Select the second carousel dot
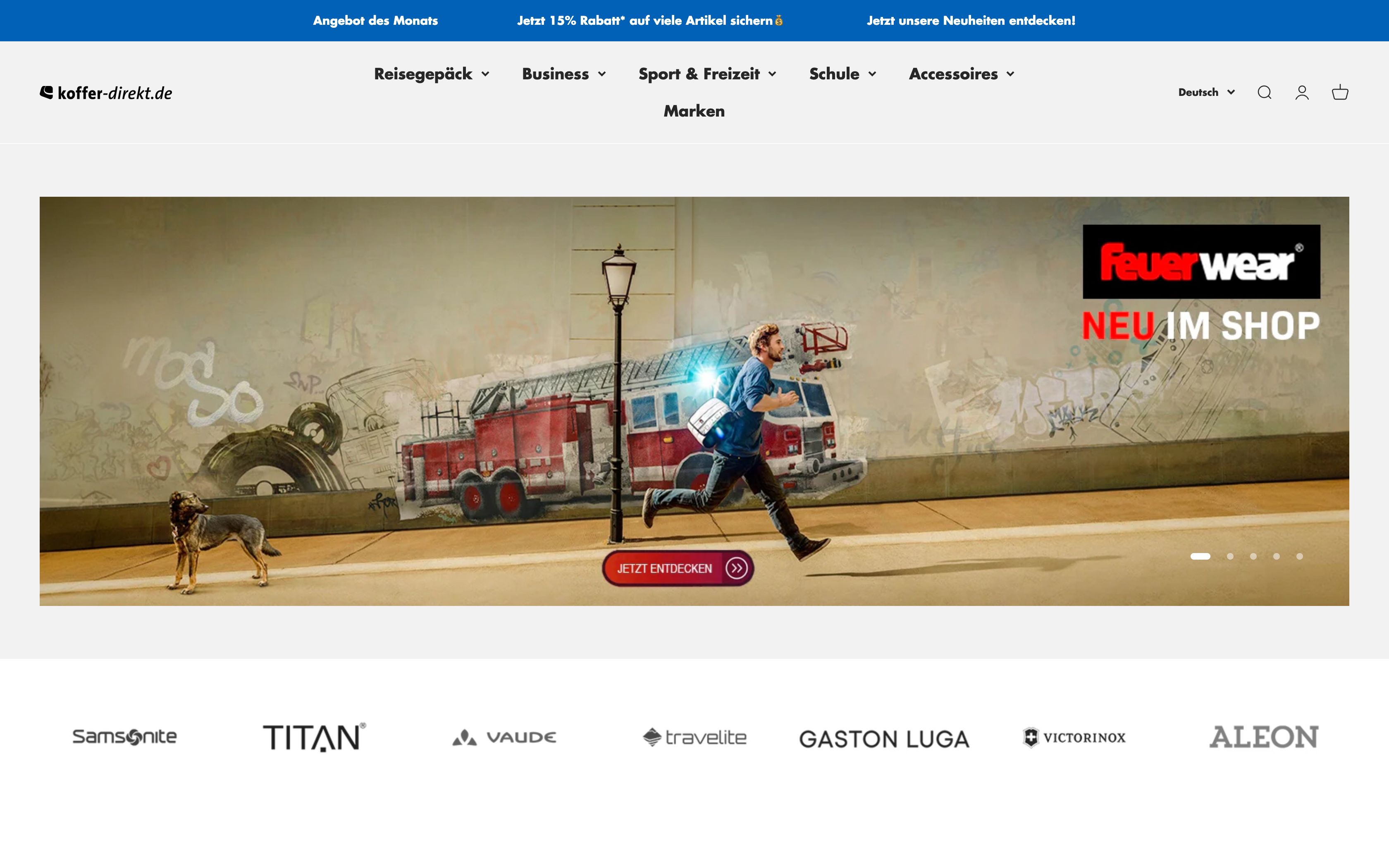Screen dimensions: 1389x868 tap(1230, 556)
